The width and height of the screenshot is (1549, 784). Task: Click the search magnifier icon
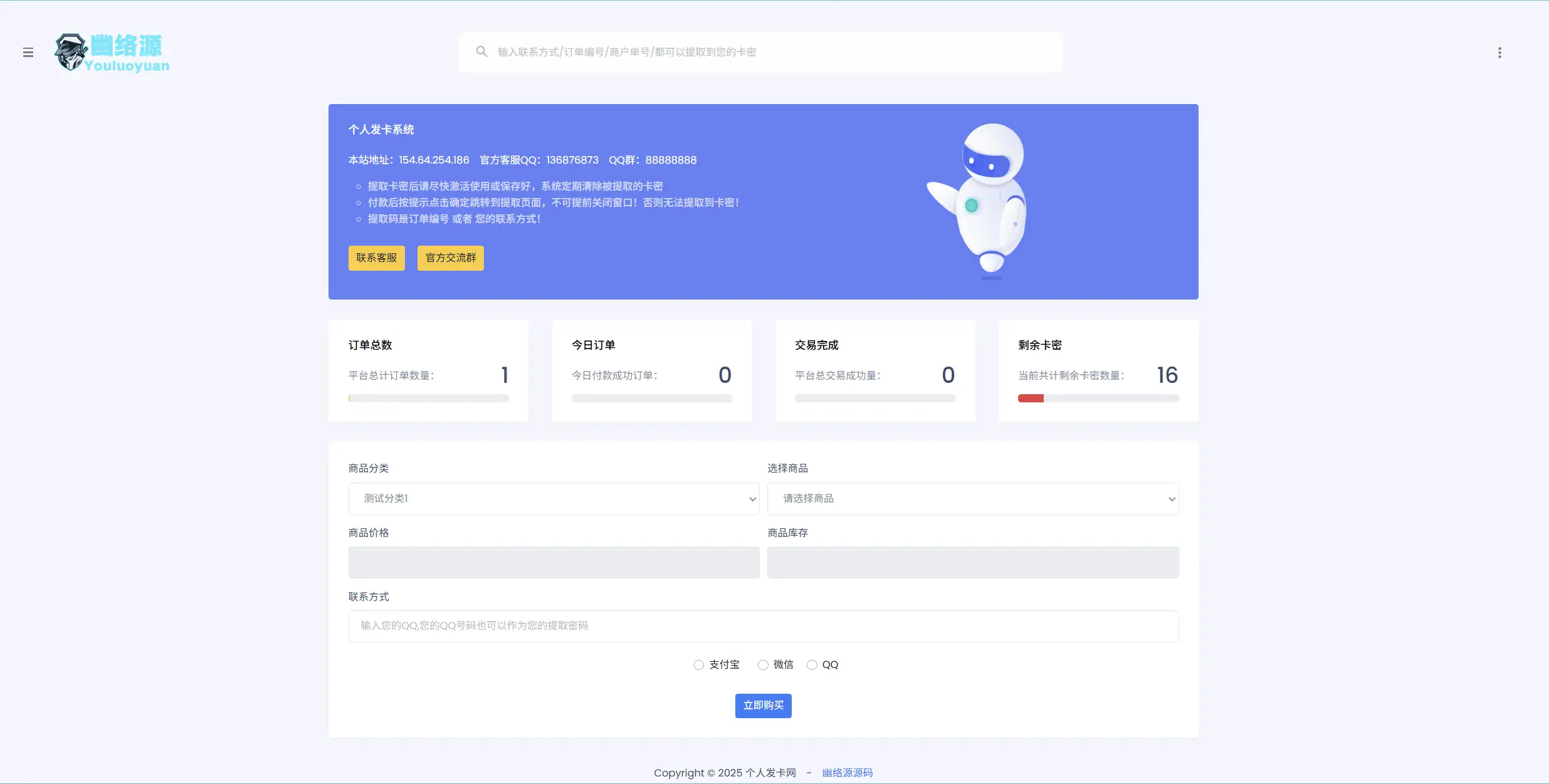[481, 51]
